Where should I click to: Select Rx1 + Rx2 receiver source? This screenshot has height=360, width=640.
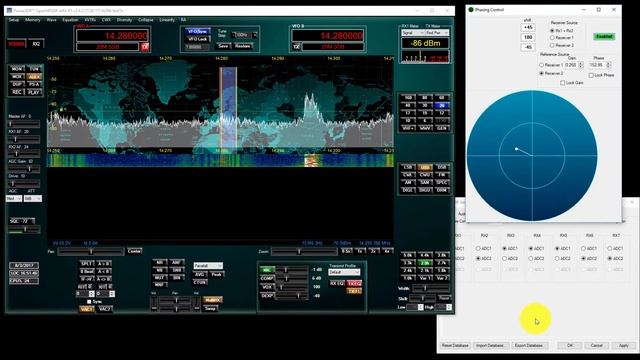(562, 31)
